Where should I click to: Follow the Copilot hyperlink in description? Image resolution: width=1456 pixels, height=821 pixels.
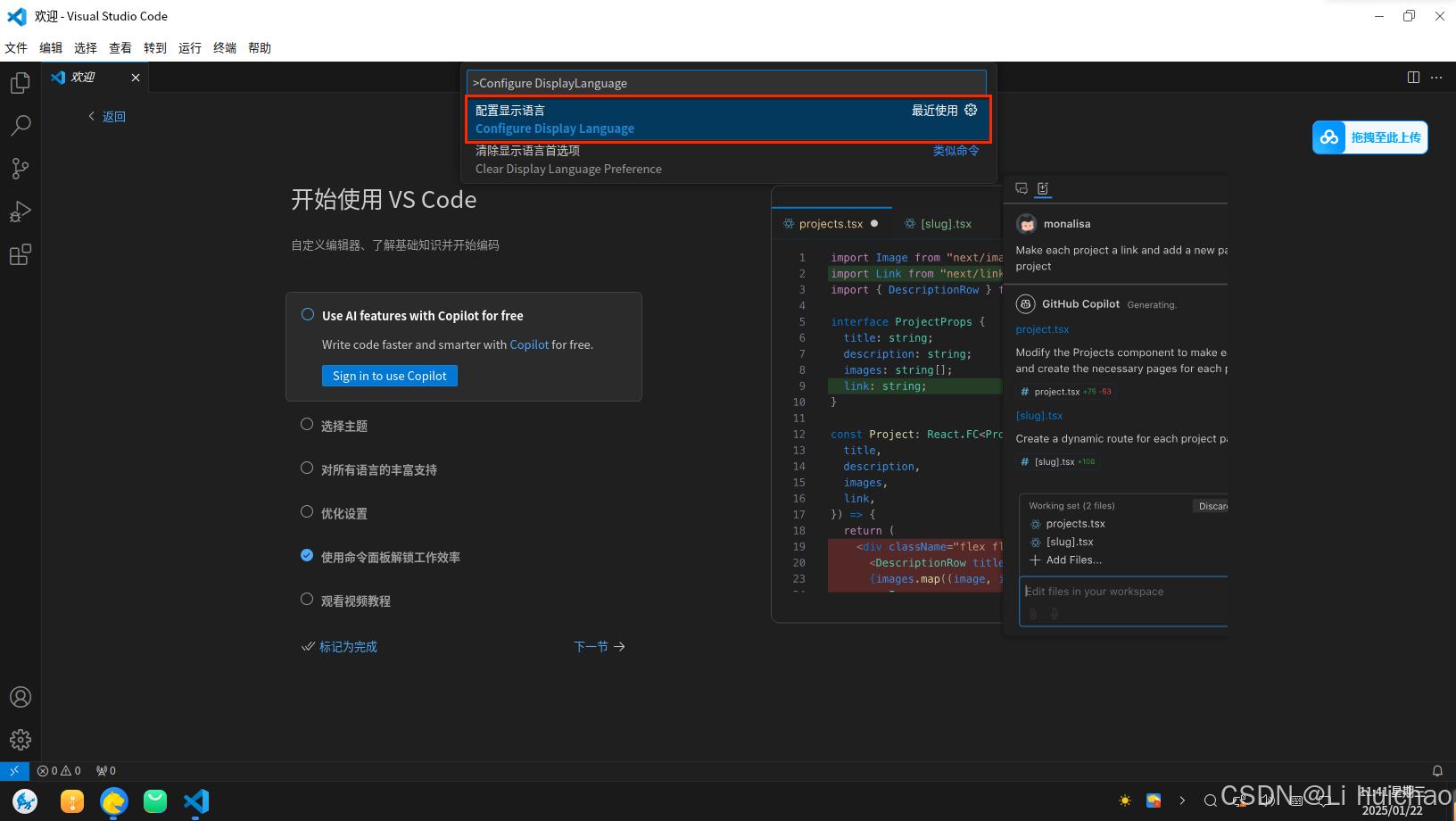click(x=529, y=344)
